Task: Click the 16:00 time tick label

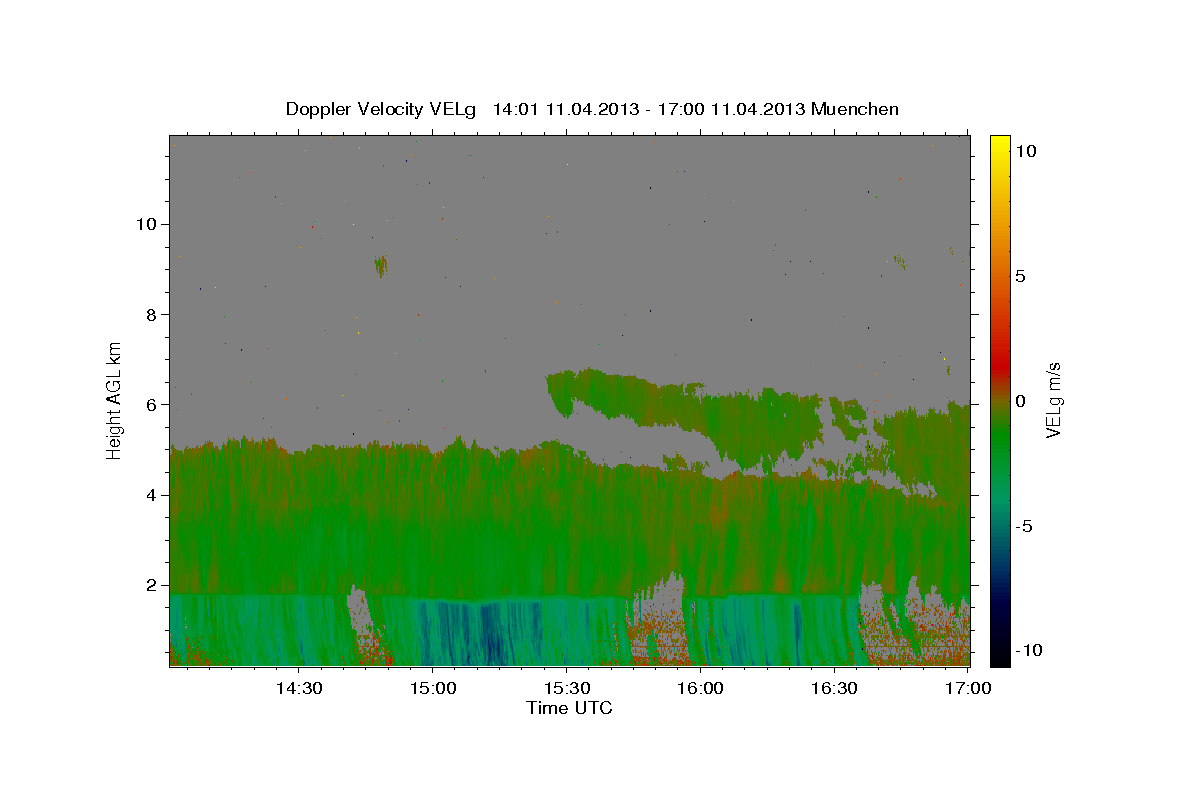Action: coord(700,688)
